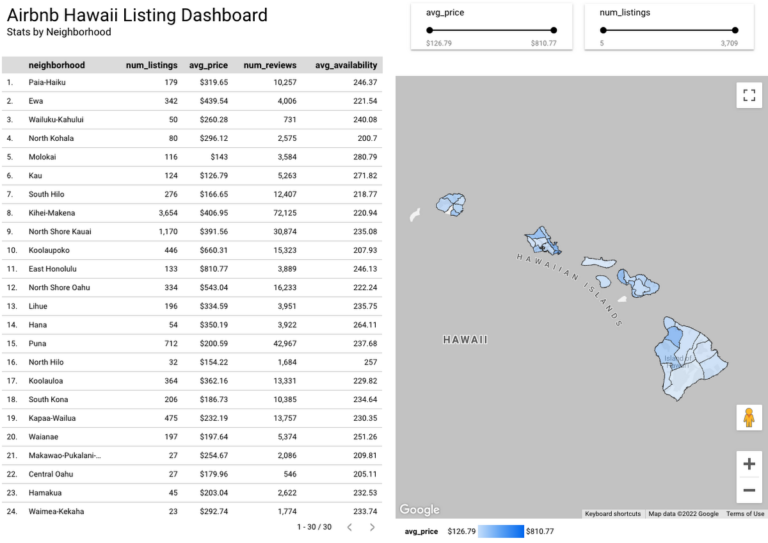Select the Ewa neighborhood cell
768x543 pixels.
[x=36, y=101]
